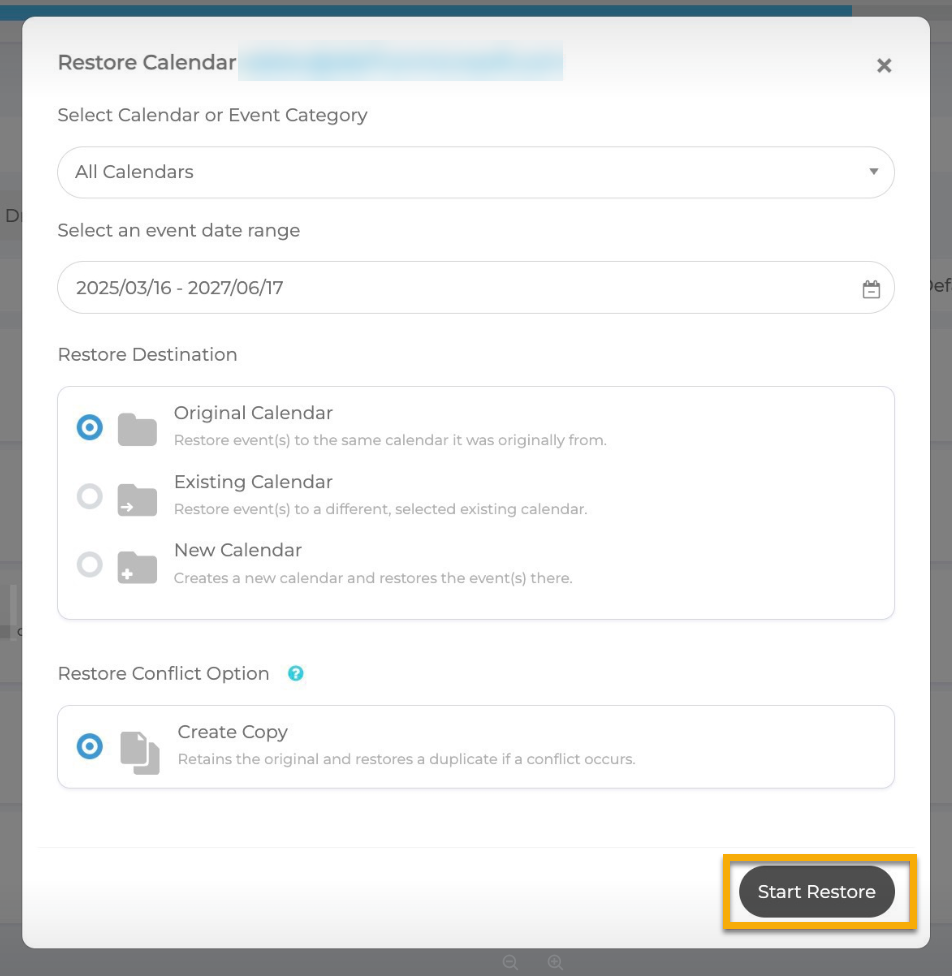The width and height of the screenshot is (952, 976).
Task: Select the Original Calendar radio button
Action: [90, 428]
